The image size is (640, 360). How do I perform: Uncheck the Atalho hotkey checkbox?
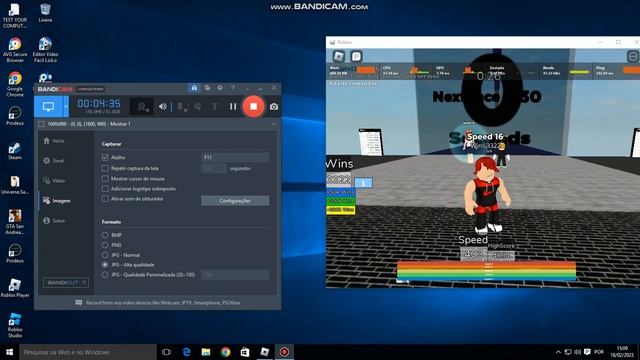point(105,157)
